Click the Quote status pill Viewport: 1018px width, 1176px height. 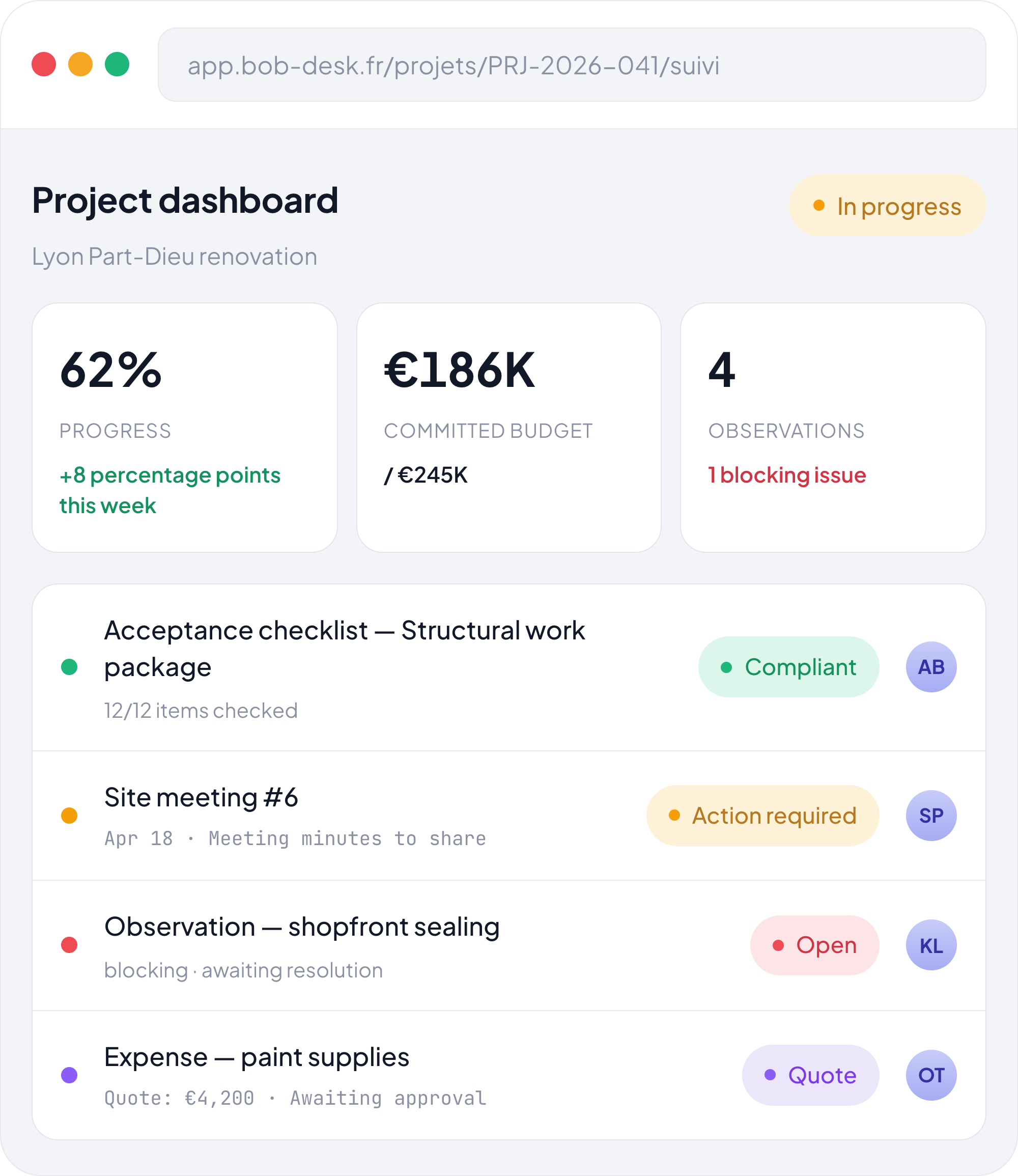pyautogui.click(x=811, y=1075)
